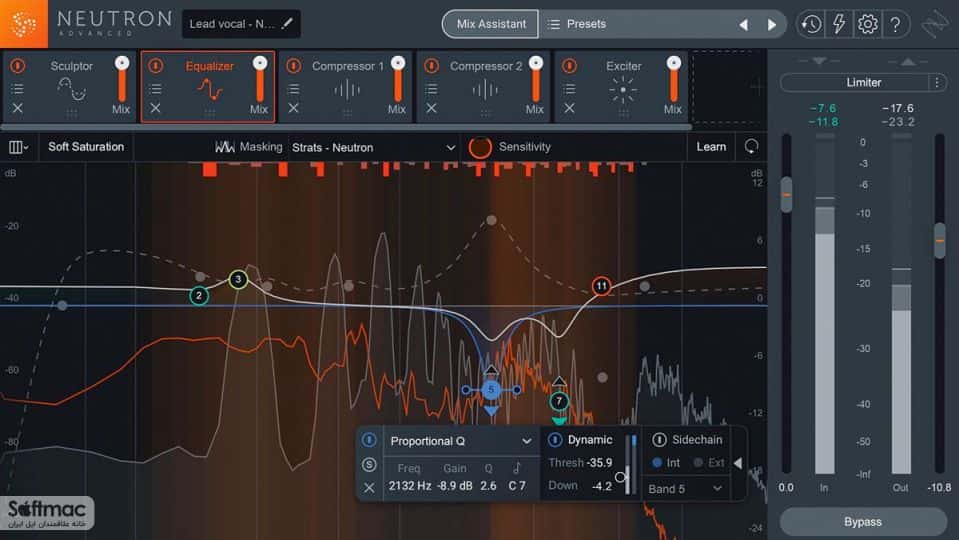The width and height of the screenshot is (959, 540).
Task: Remove band 5 with the X icon
Action: point(369,488)
